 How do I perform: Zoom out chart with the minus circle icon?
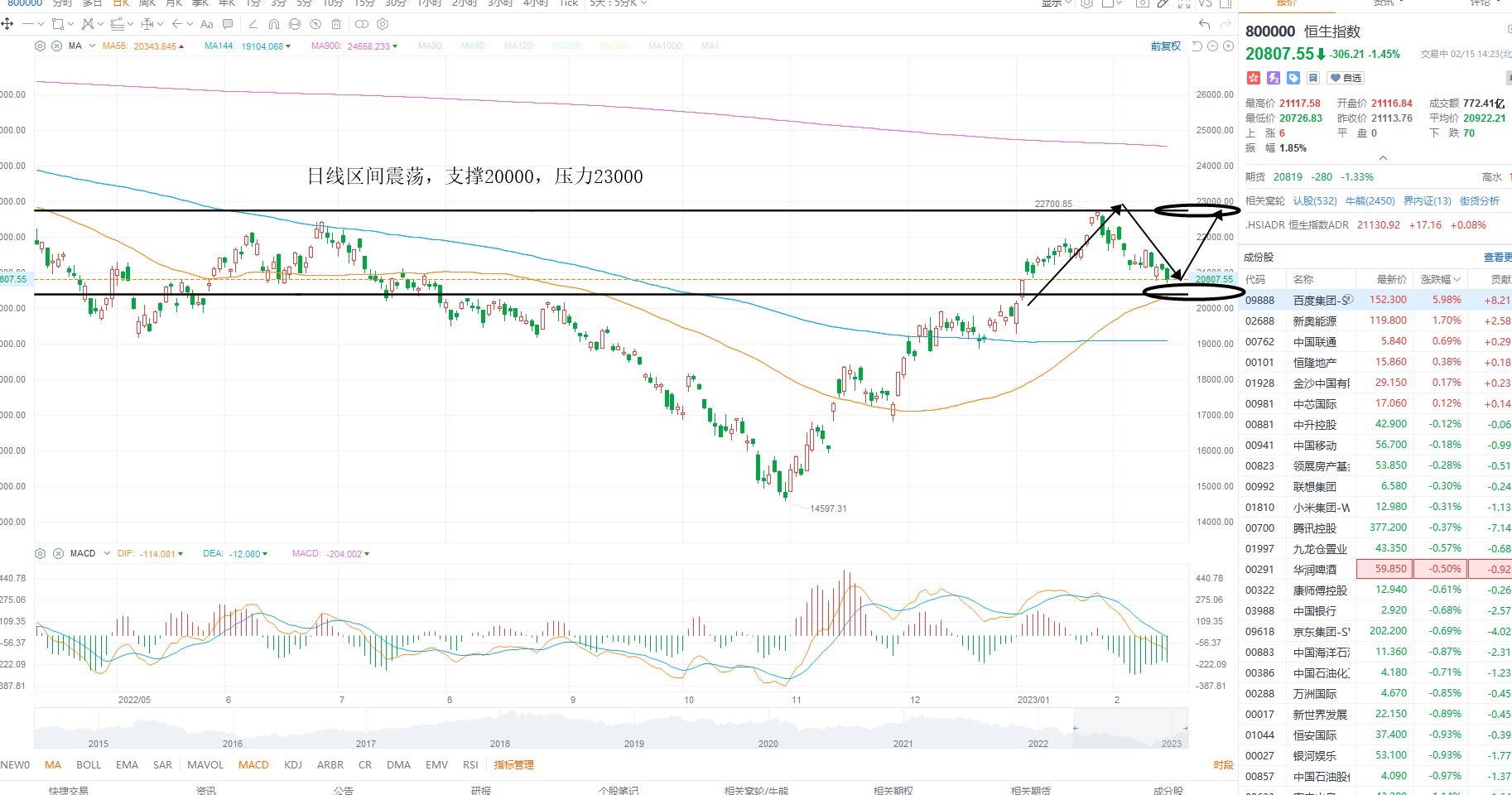pos(1213,46)
